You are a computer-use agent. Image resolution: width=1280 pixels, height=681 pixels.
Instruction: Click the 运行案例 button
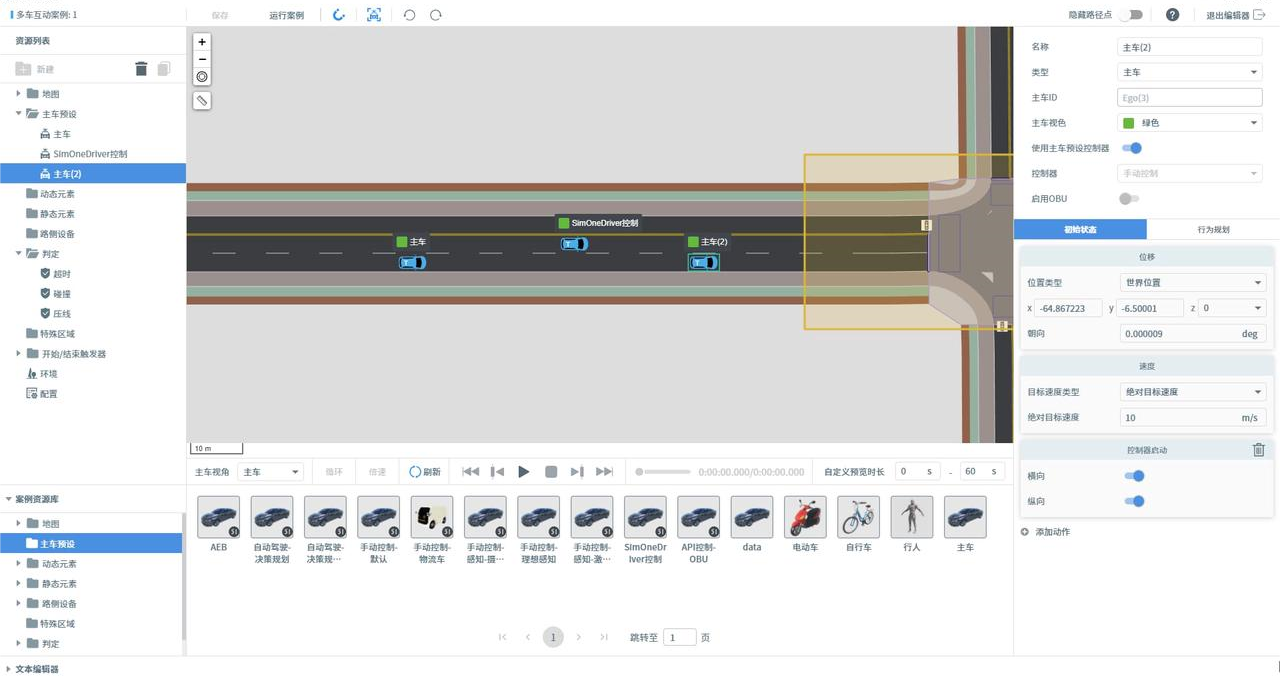(x=287, y=15)
